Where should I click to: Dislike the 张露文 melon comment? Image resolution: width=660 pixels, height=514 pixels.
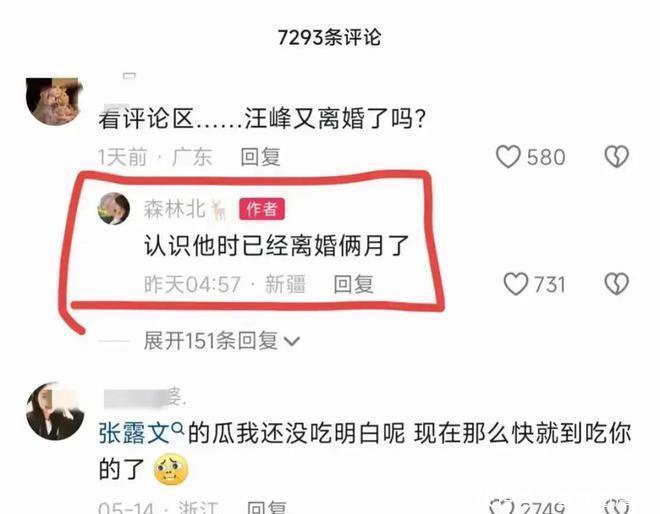coord(616,506)
